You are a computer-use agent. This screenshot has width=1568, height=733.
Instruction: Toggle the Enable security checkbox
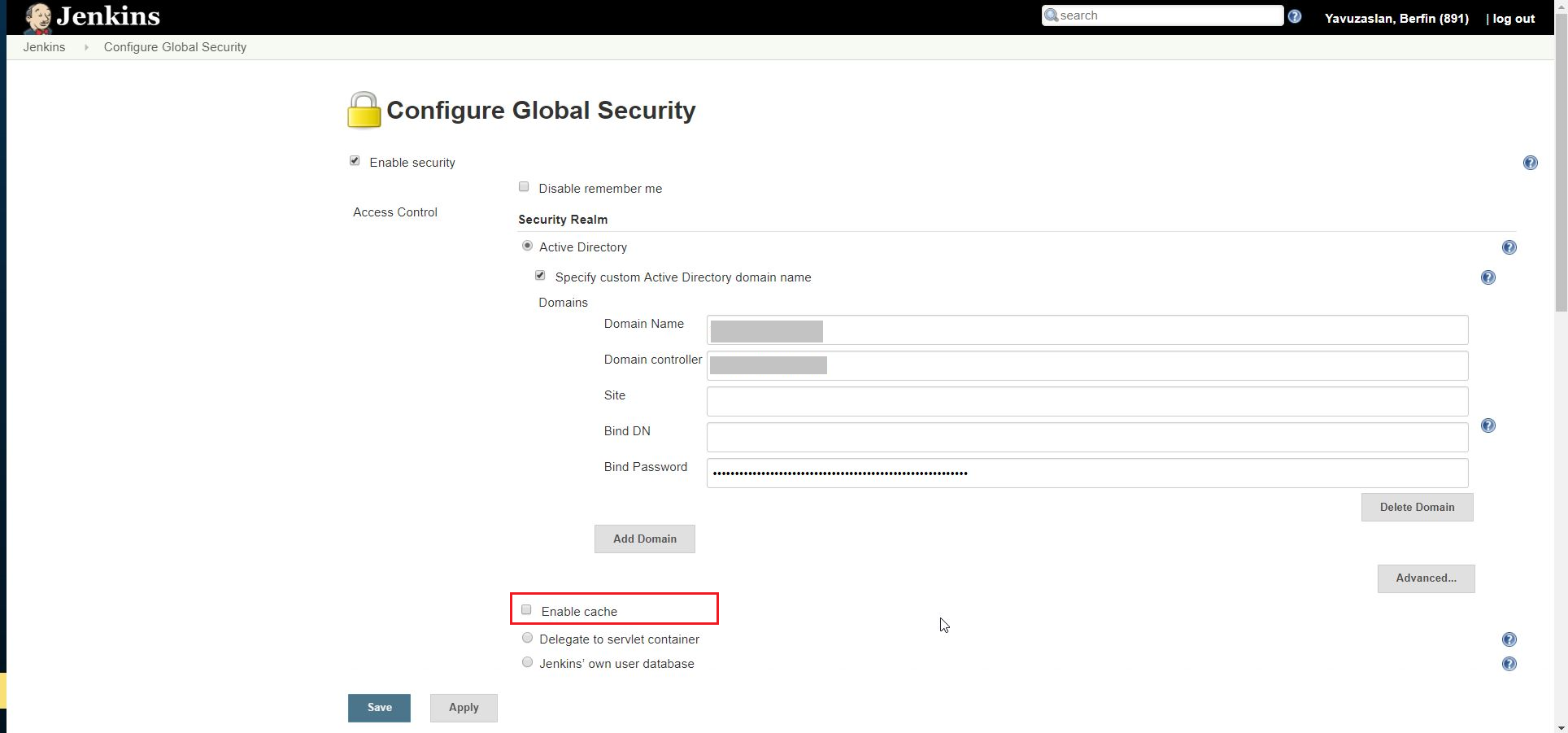[x=355, y=161]
